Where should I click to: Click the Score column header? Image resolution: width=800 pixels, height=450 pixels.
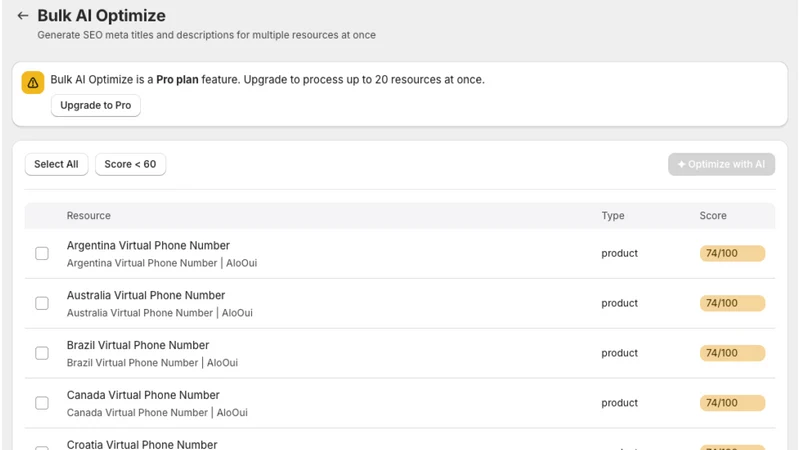[x=713, y=216]
